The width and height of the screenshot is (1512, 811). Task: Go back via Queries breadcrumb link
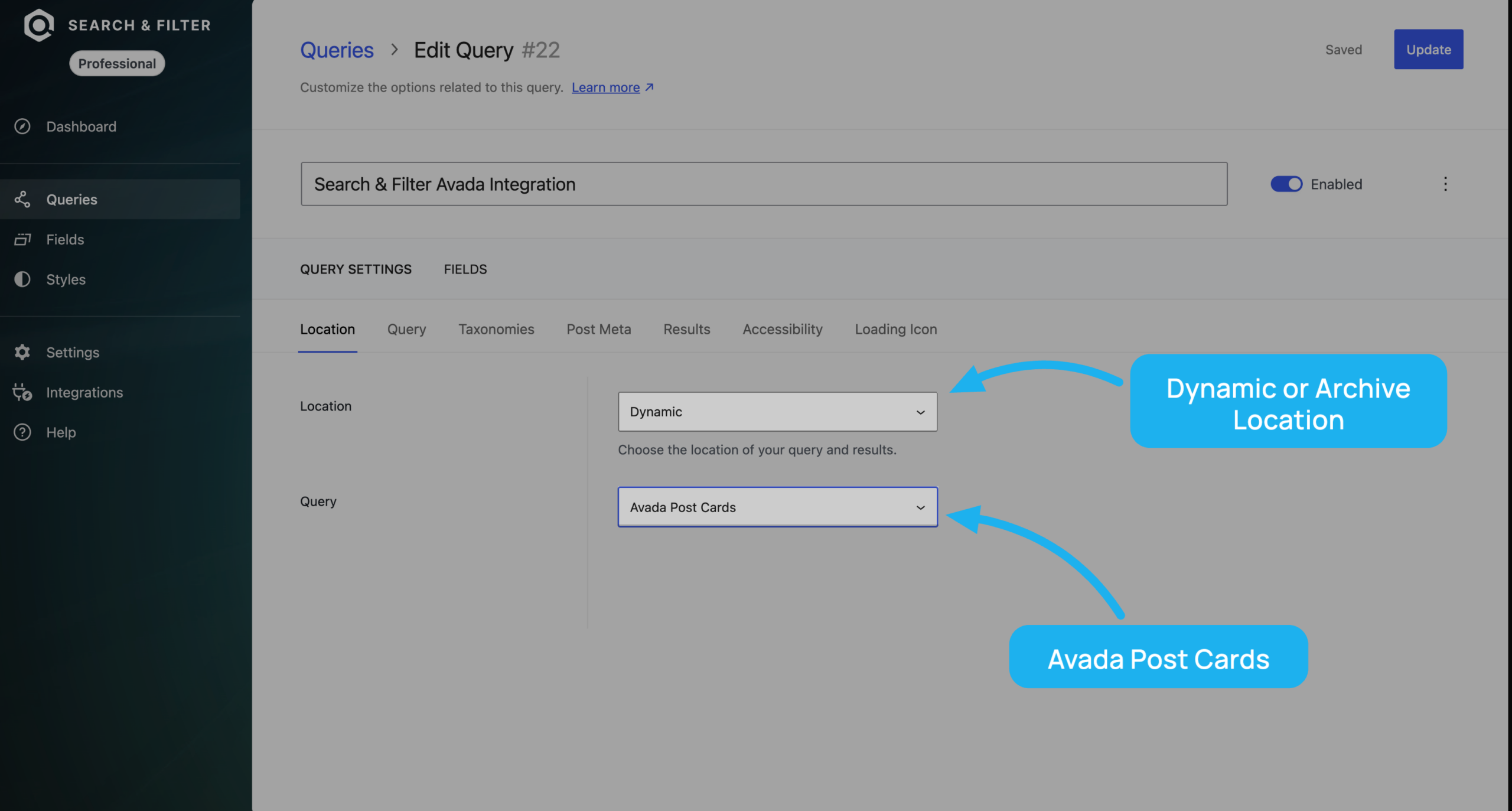click(x=337, y=50)
